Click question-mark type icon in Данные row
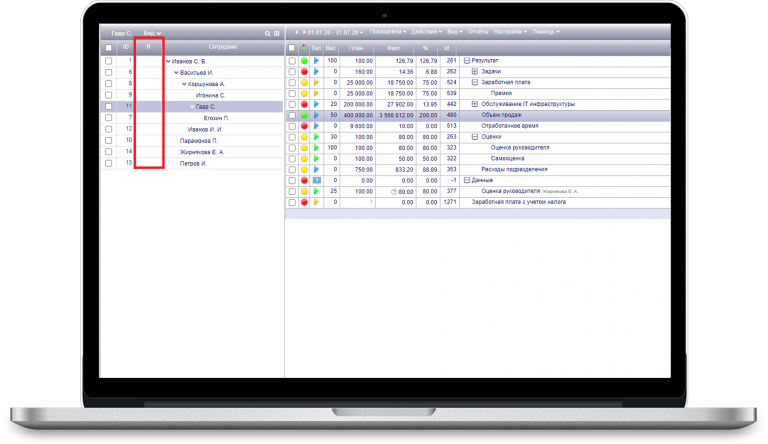The width and height of the screenshot is (768, 444). click(x=317, y=180)
